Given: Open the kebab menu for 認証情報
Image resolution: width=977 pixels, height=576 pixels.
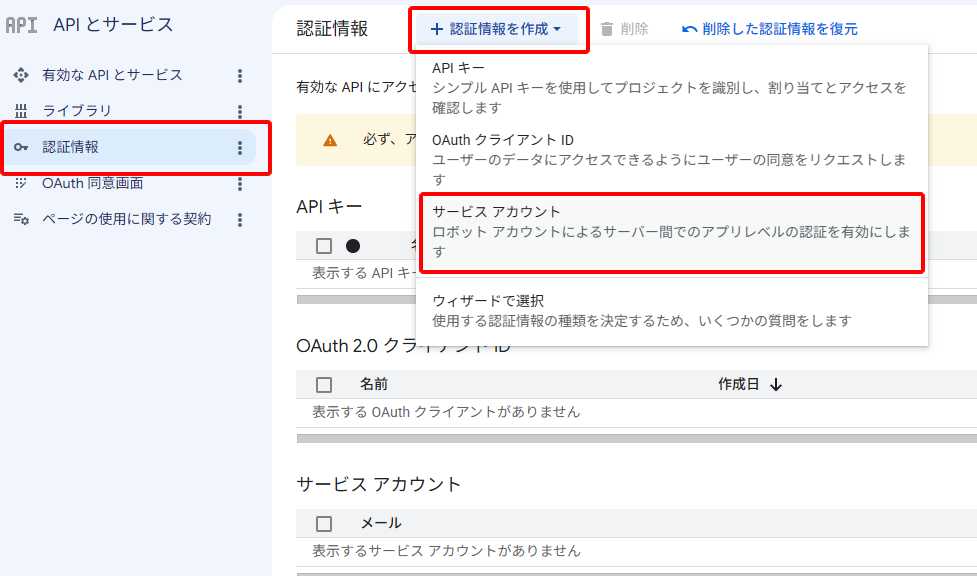Looking at the screenshot, I should click(x=240, y=148).
